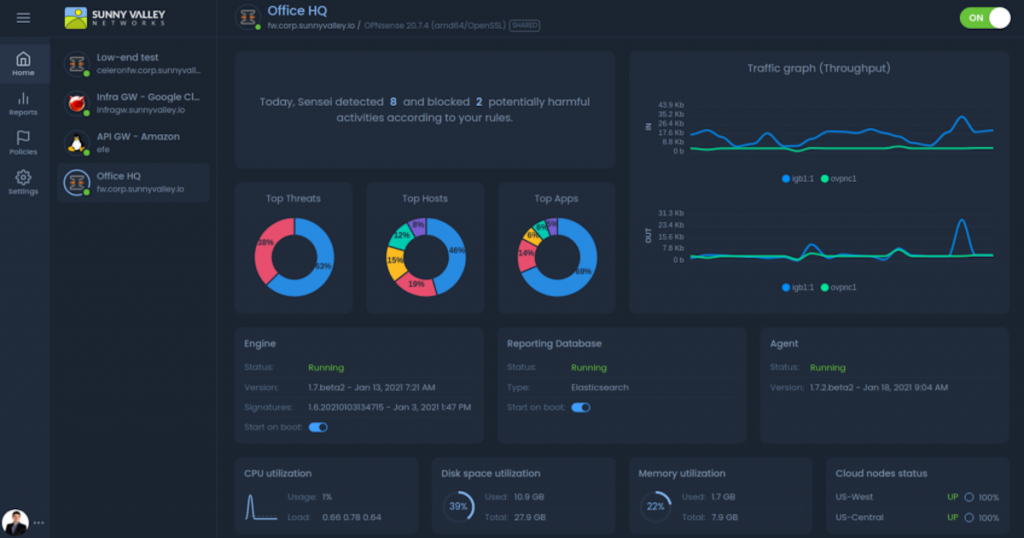This screenshot has height=538, width=1024.
Task: Click detected count 8 link
Action: (393, 102)
